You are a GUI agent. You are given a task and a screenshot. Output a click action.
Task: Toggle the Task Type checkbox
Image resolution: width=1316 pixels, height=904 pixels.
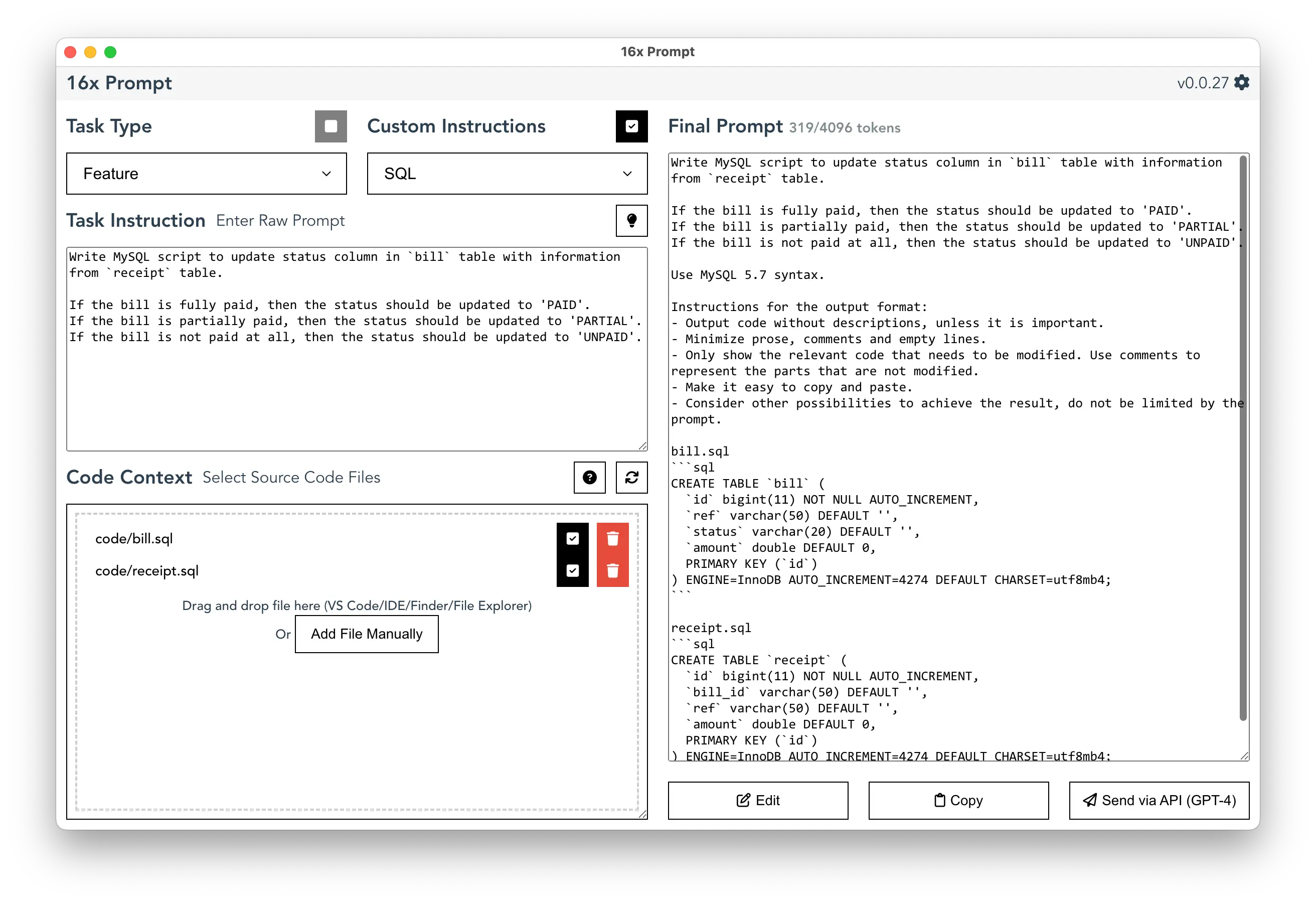click(331, 126)
